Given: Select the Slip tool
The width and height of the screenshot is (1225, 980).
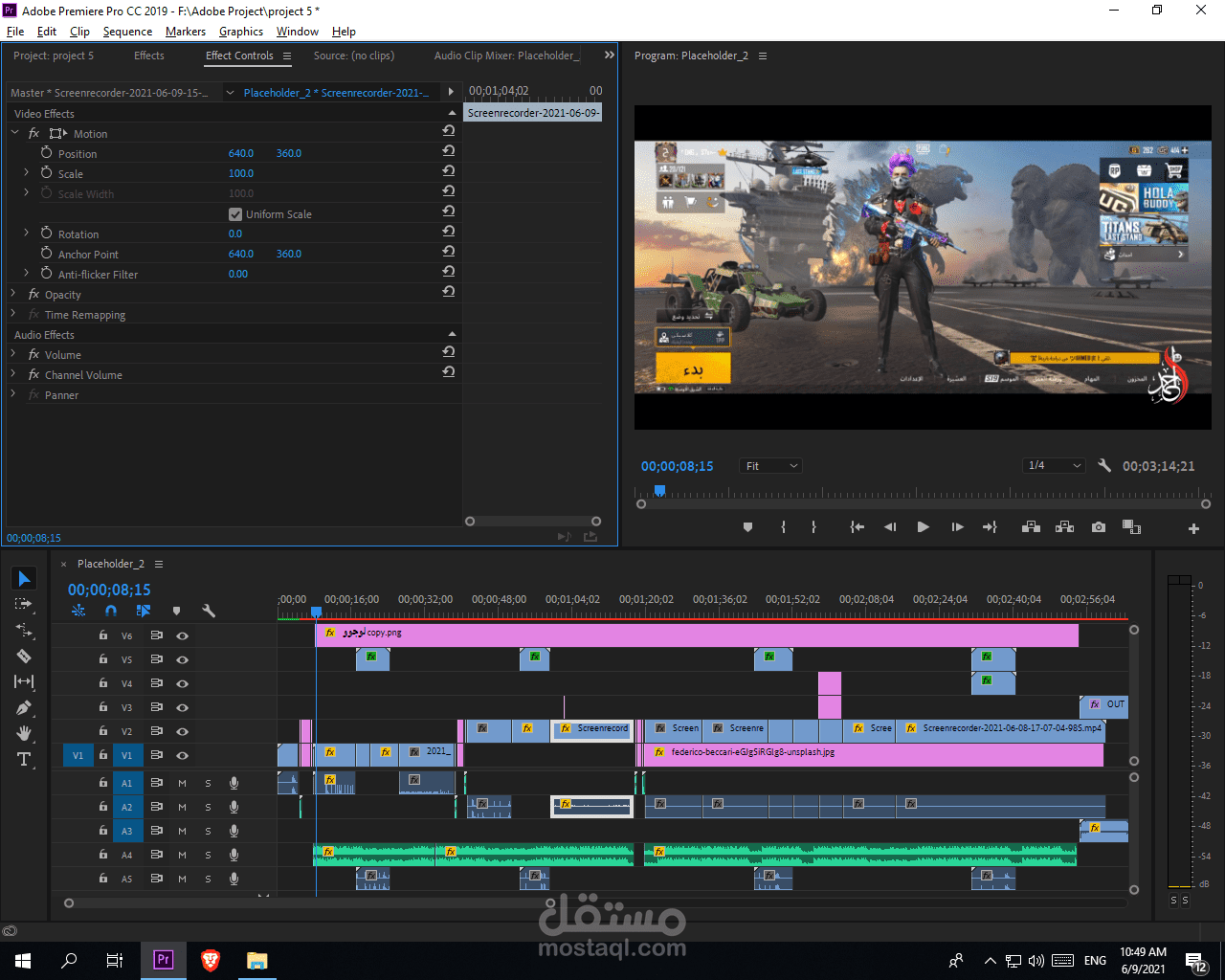Looking at the screenshot, I should click(24, 681).
